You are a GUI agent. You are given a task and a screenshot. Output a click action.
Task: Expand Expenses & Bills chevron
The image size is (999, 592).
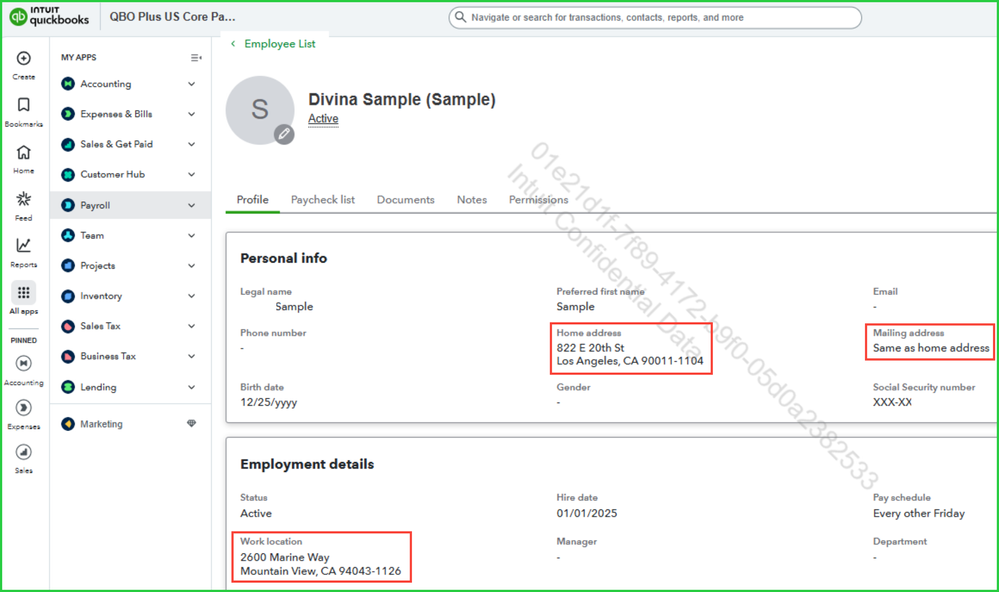[x=191, y=114]
